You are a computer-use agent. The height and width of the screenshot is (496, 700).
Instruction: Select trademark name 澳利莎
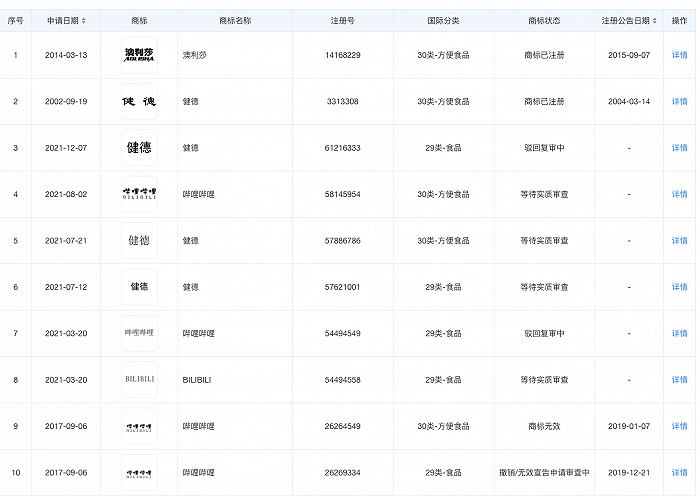(x=195, y=55)
